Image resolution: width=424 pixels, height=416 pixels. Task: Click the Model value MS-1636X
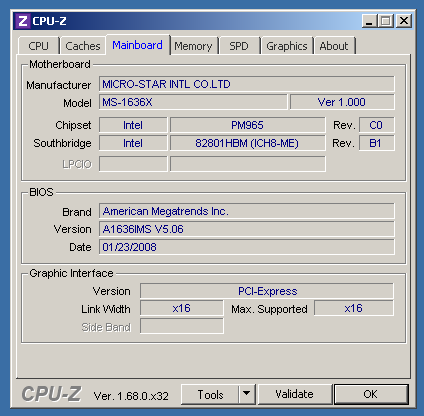[193, 102]
